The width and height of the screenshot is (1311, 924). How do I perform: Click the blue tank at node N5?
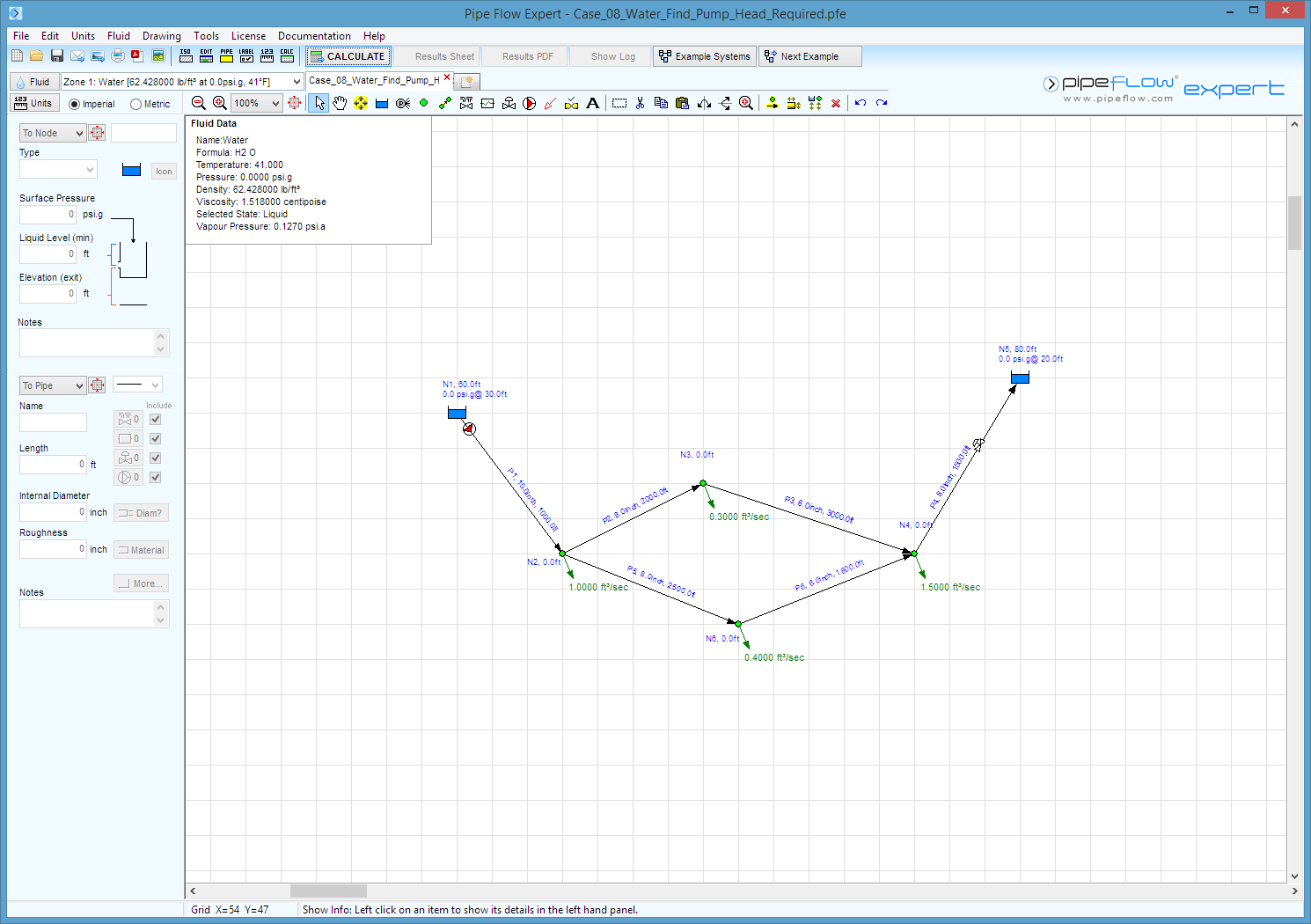1020,378
